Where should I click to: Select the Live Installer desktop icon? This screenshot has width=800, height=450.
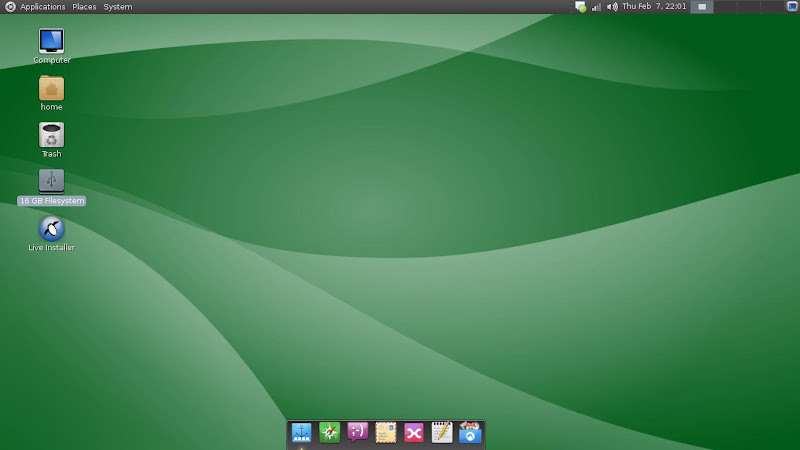coord(51,229)
